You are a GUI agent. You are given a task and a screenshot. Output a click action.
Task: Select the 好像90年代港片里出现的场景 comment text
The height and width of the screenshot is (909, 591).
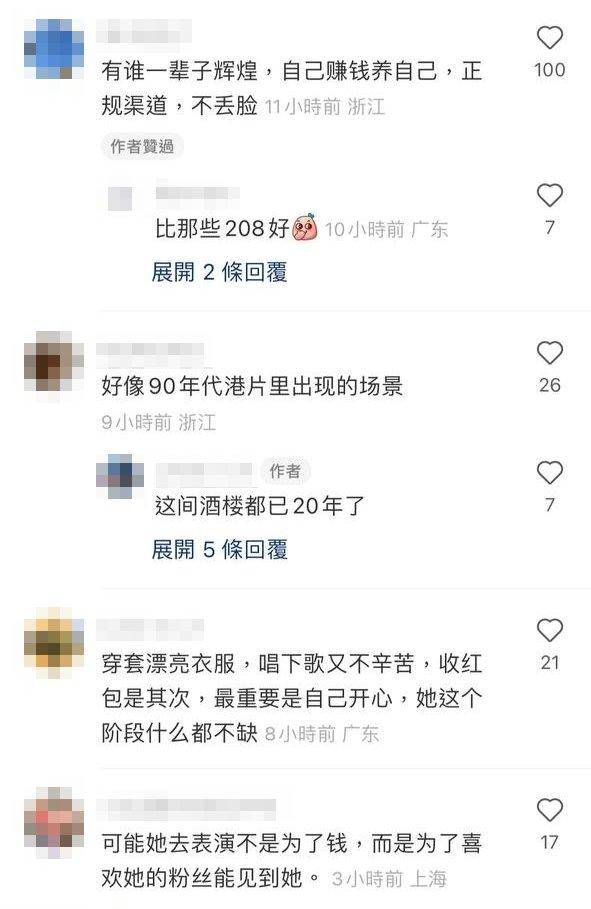[x=252, y=386]
